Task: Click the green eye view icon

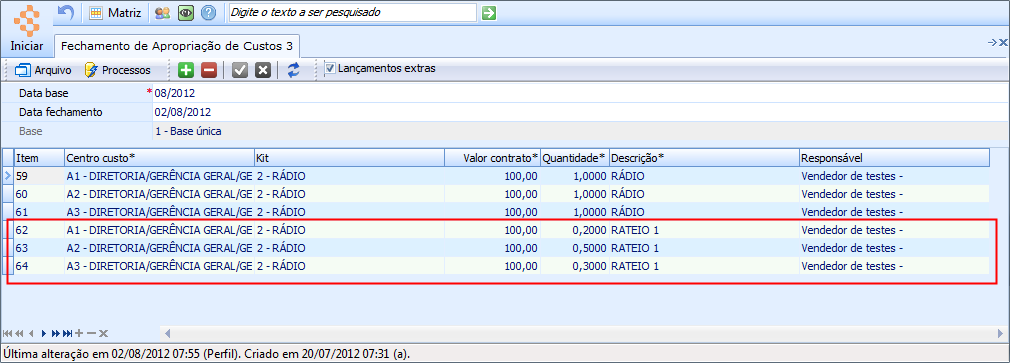Action: (x=186, y=13)
